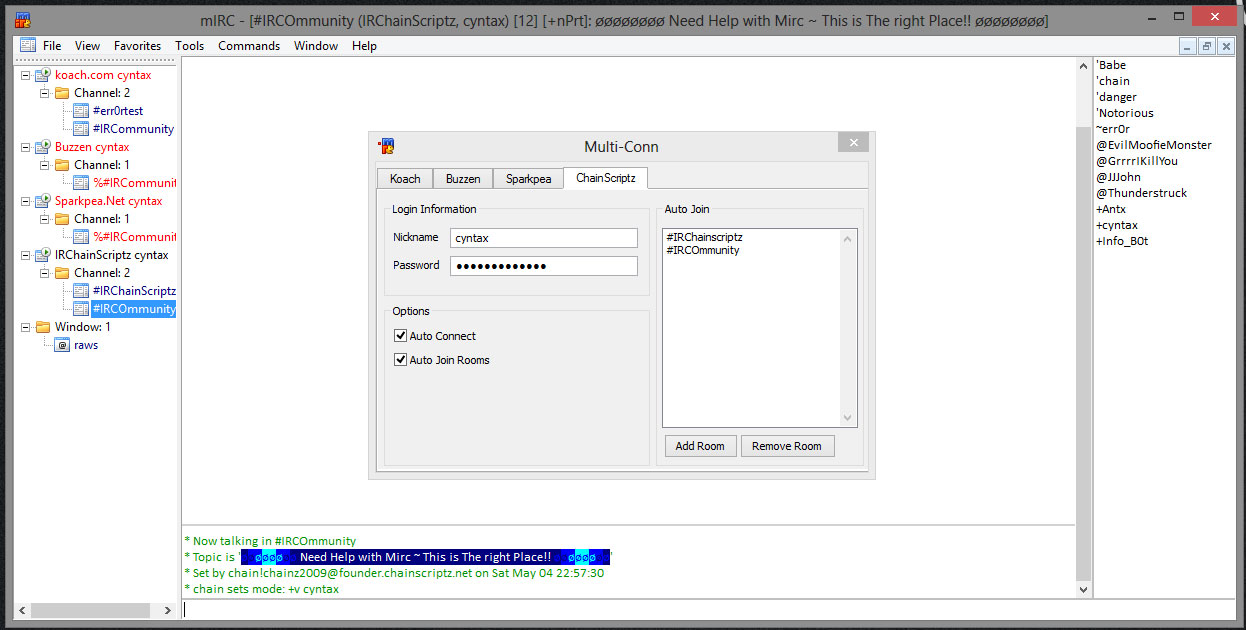Restore the channel window via menu bar button
The height and width of the screenshot is (630, 1246).
1206,46
